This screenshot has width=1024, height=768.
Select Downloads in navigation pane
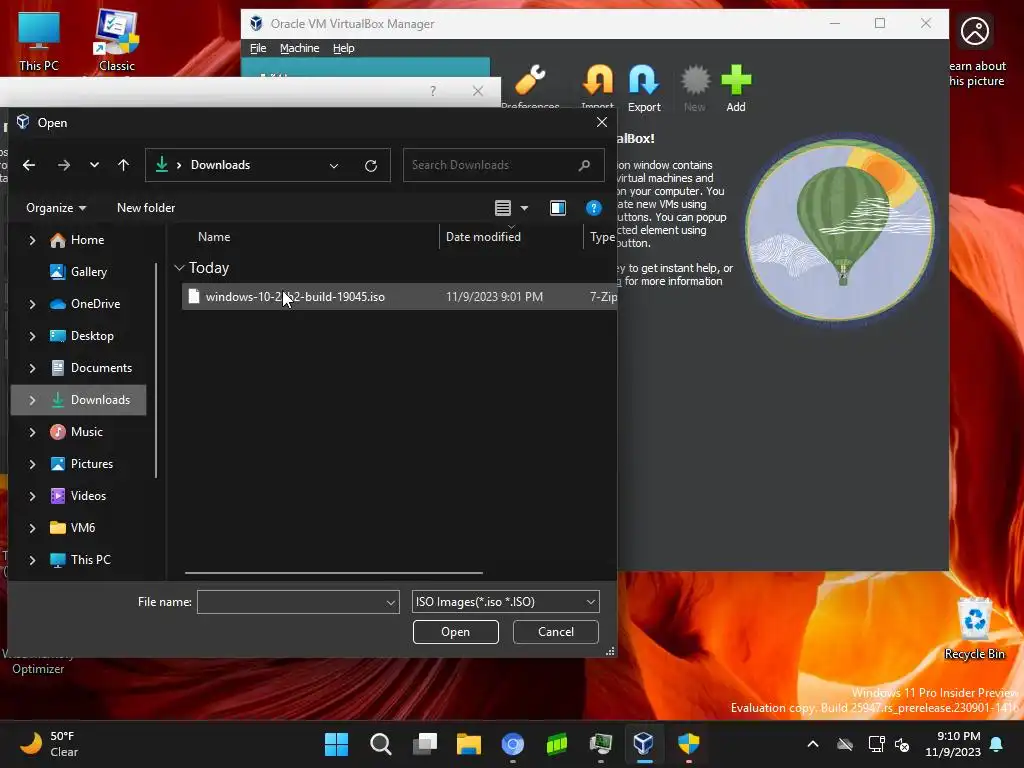[79, 400]
